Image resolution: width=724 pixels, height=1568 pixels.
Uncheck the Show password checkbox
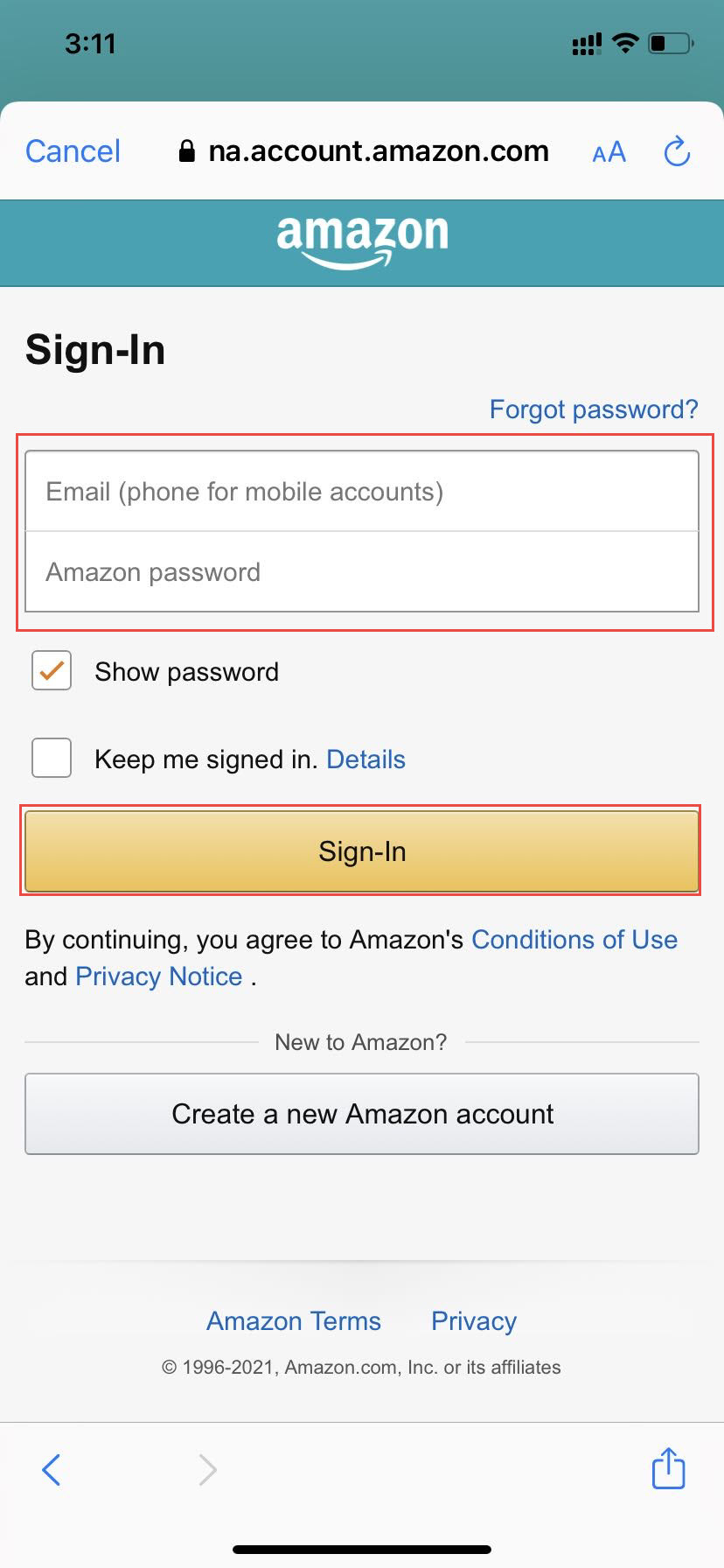(52, 671)
